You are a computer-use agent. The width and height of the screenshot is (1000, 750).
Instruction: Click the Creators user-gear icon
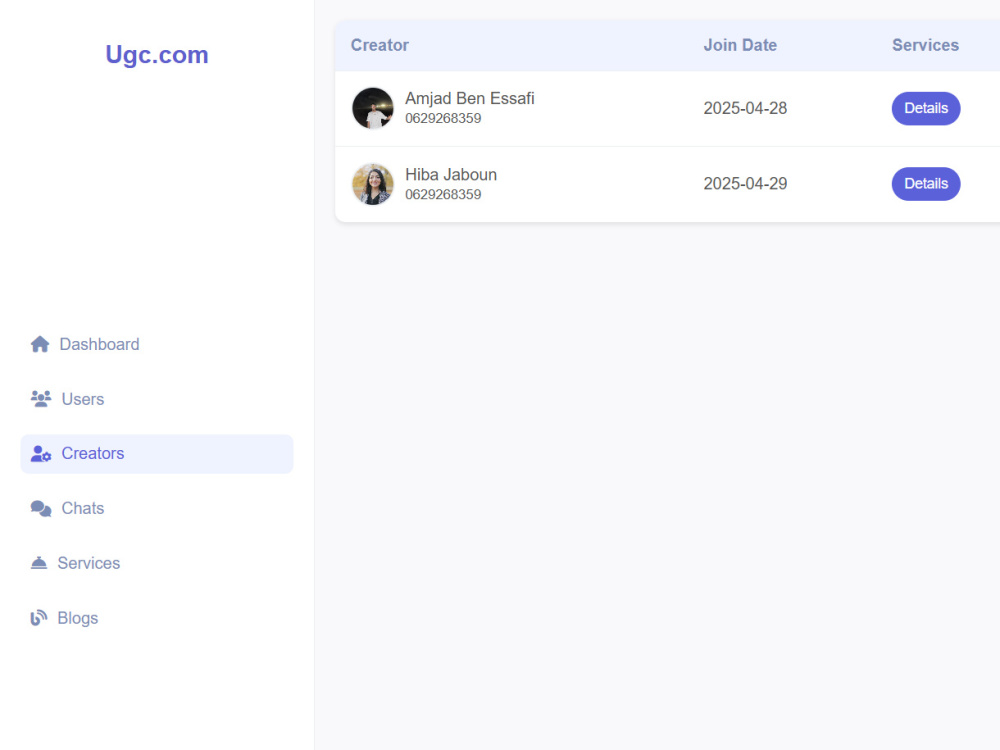coord(41,453)
